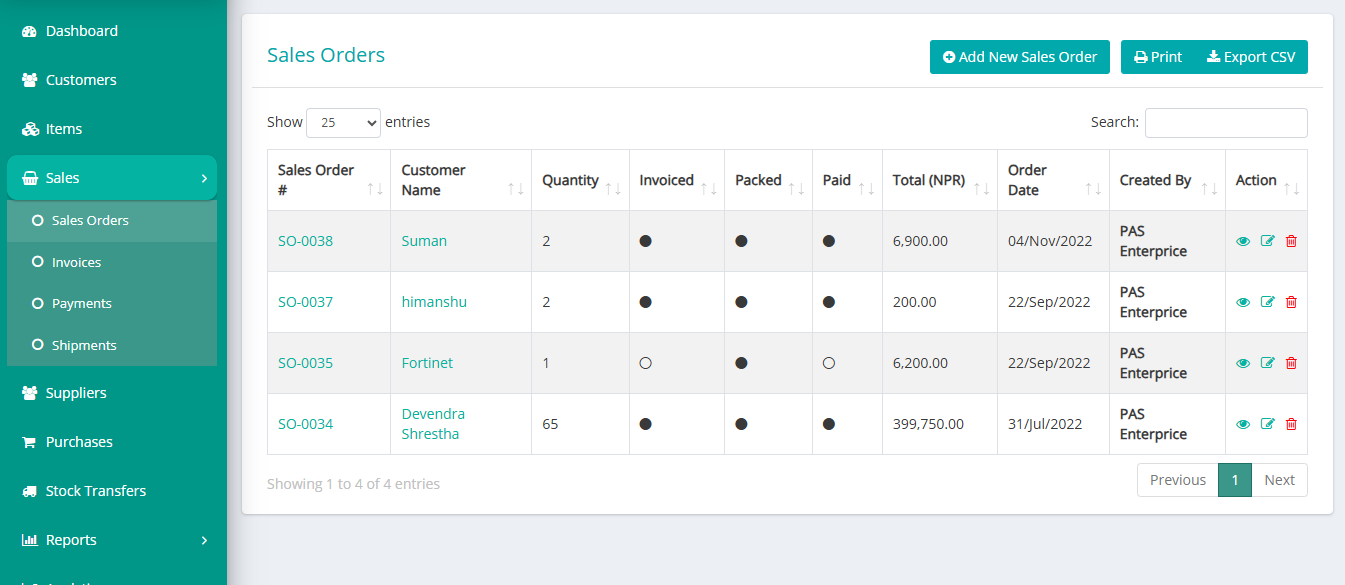The image size is (1345, 585).
Task: View details of order SO-0038 via eye icon
Action: coord(1243,241)
